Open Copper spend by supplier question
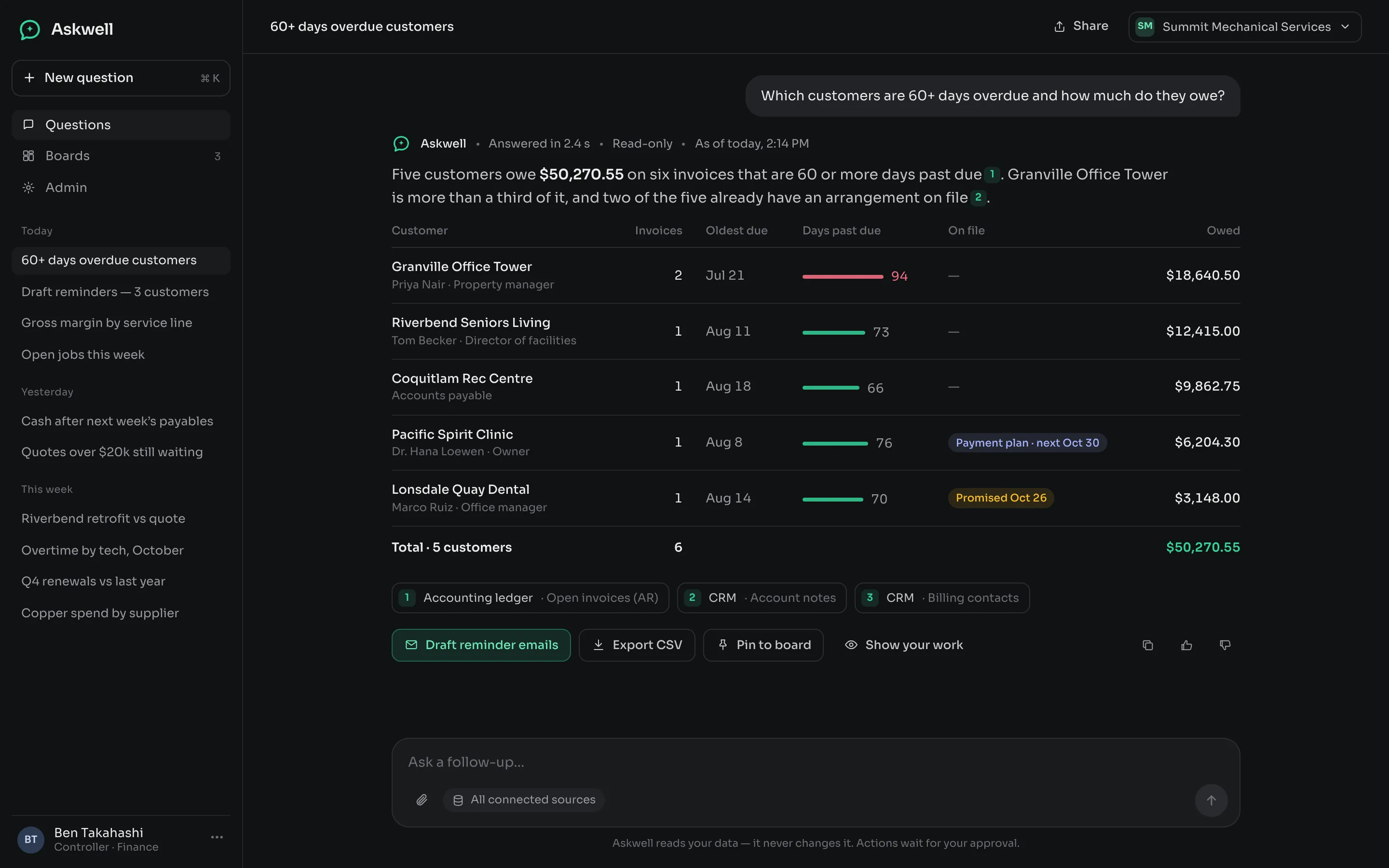The image size is (1389, 868). point(121,613)
